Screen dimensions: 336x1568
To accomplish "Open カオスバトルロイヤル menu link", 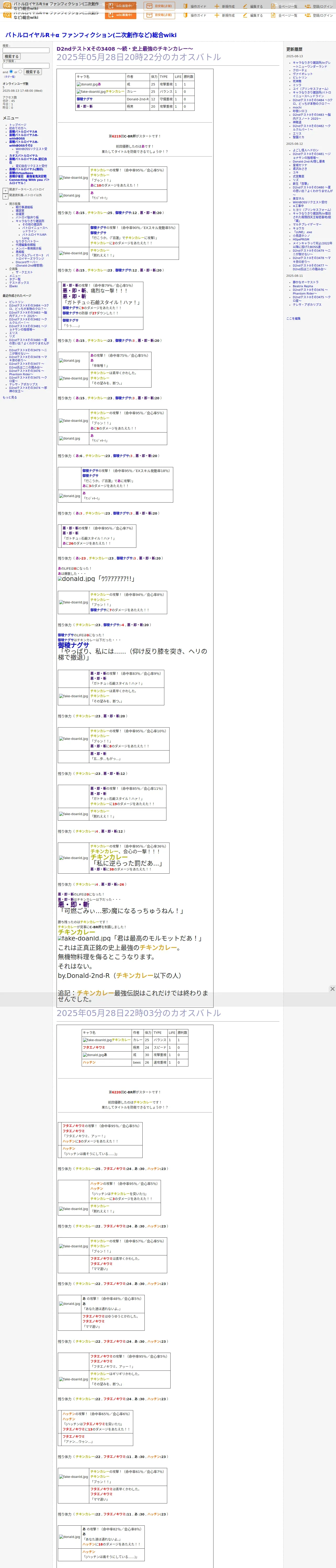I will click(23, 156).
